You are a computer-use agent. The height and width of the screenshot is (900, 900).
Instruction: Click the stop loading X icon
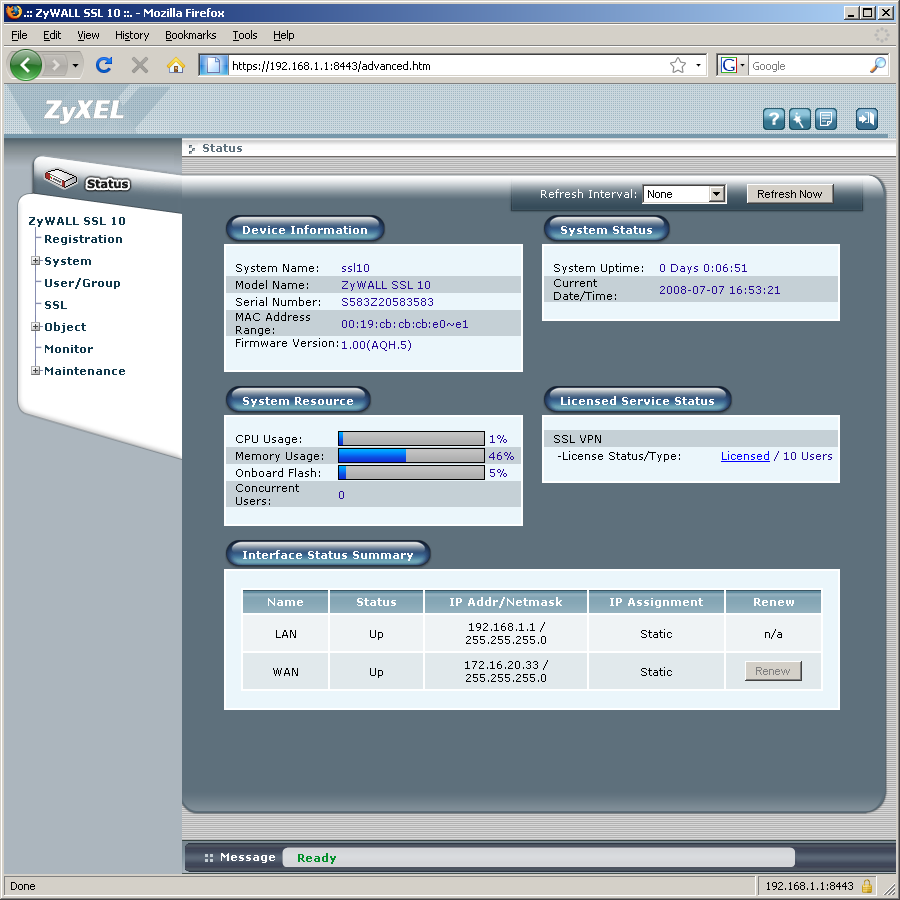pos(139,65)
